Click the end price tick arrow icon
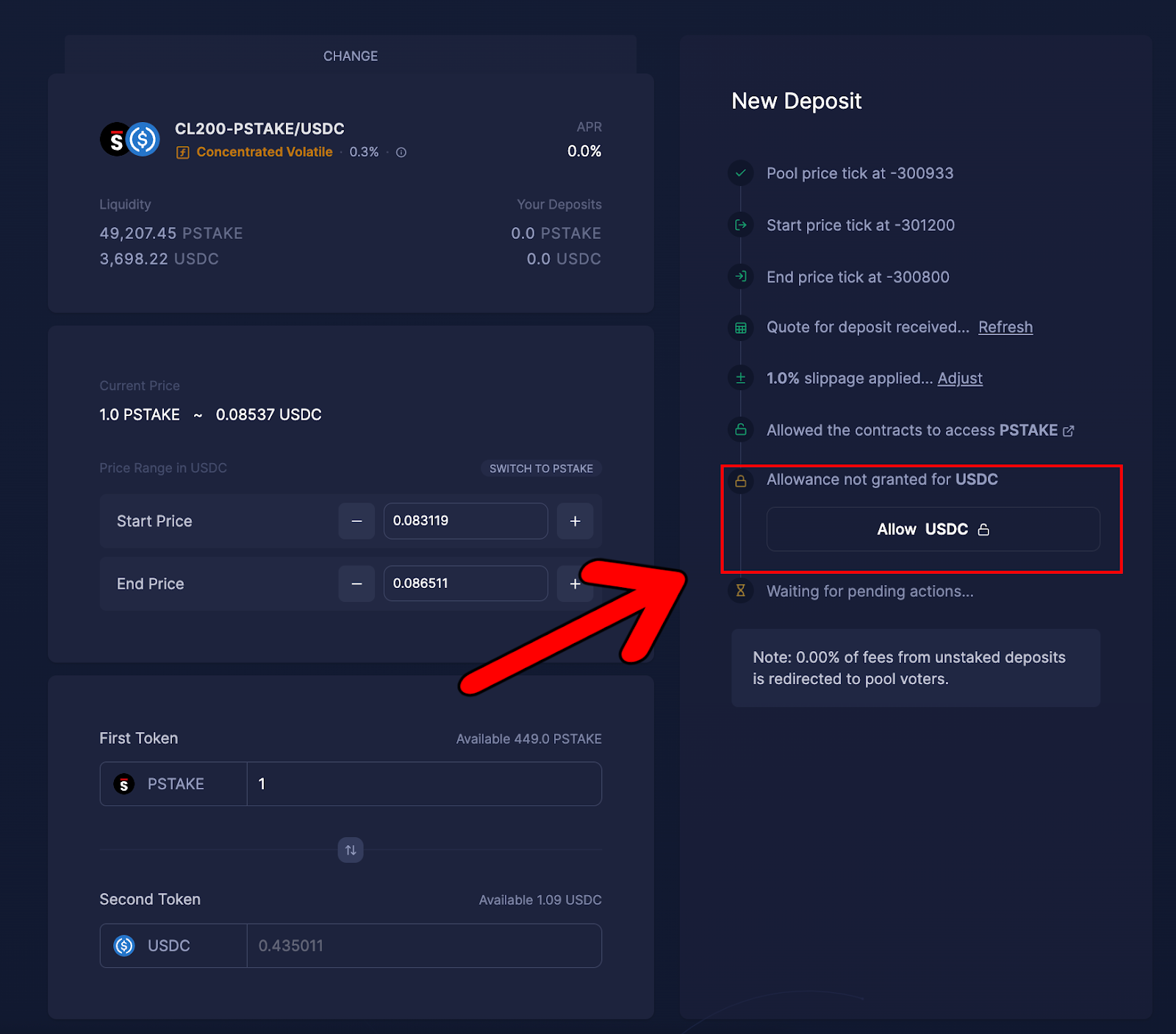Image resolution: width=1176 pixels, height=1034 pixels. [x=741, y=276]
